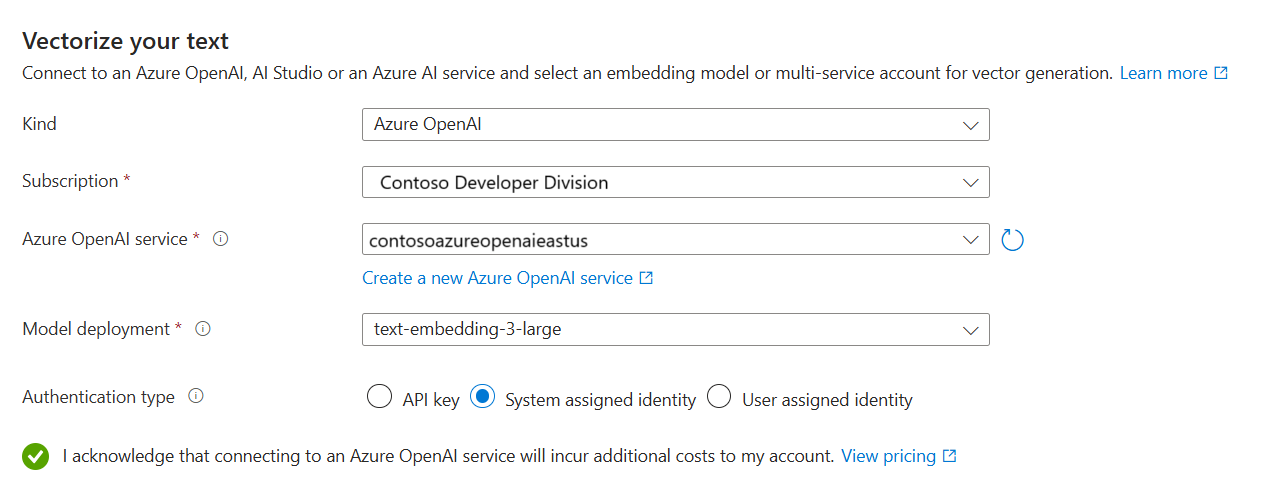Select System assigned identity option
1275x492 pixels.
(x=483, y=397)
